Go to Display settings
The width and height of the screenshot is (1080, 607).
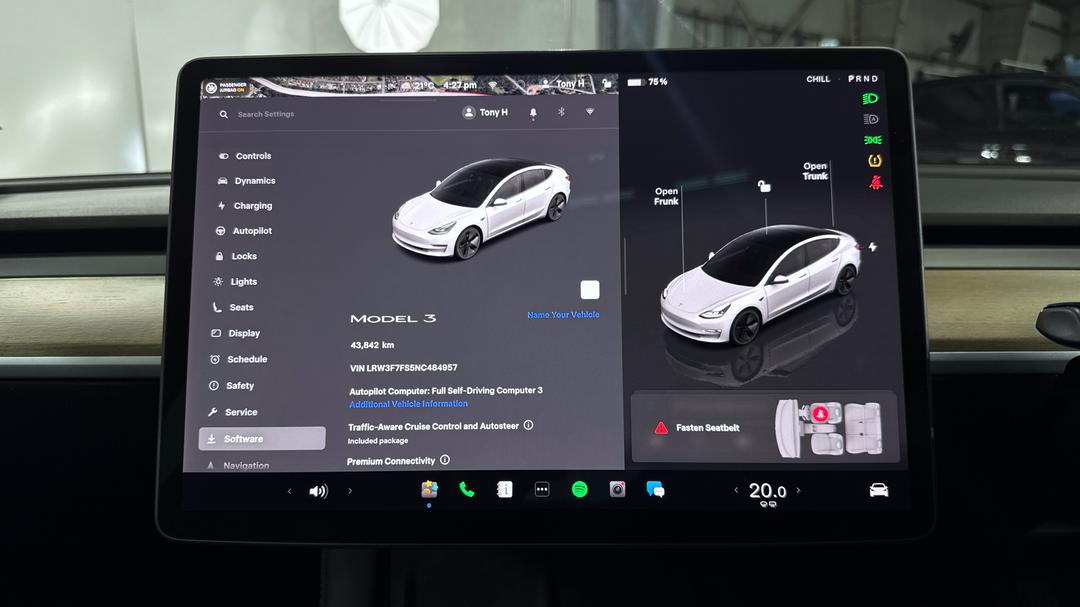[x=236, y=333]
